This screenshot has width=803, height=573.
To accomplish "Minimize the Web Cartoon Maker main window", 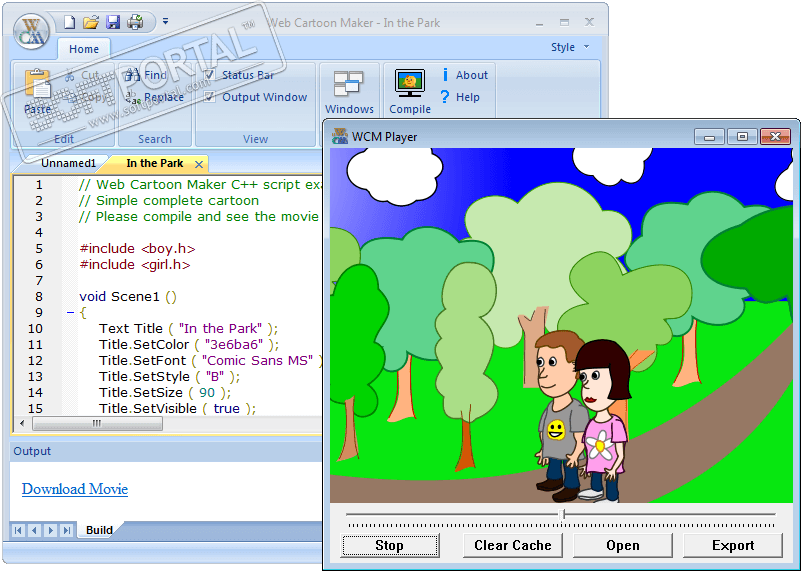I will (x=540, y=23).
